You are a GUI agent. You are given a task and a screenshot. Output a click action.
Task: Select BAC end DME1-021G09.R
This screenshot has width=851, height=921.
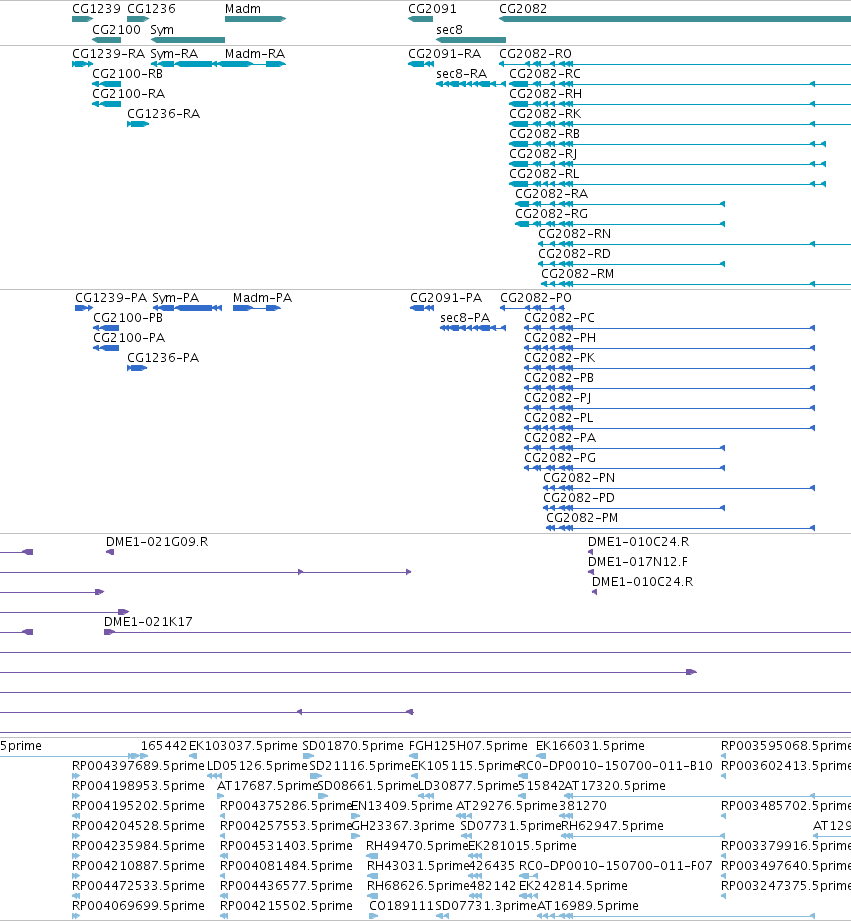(x=157, y=542)
